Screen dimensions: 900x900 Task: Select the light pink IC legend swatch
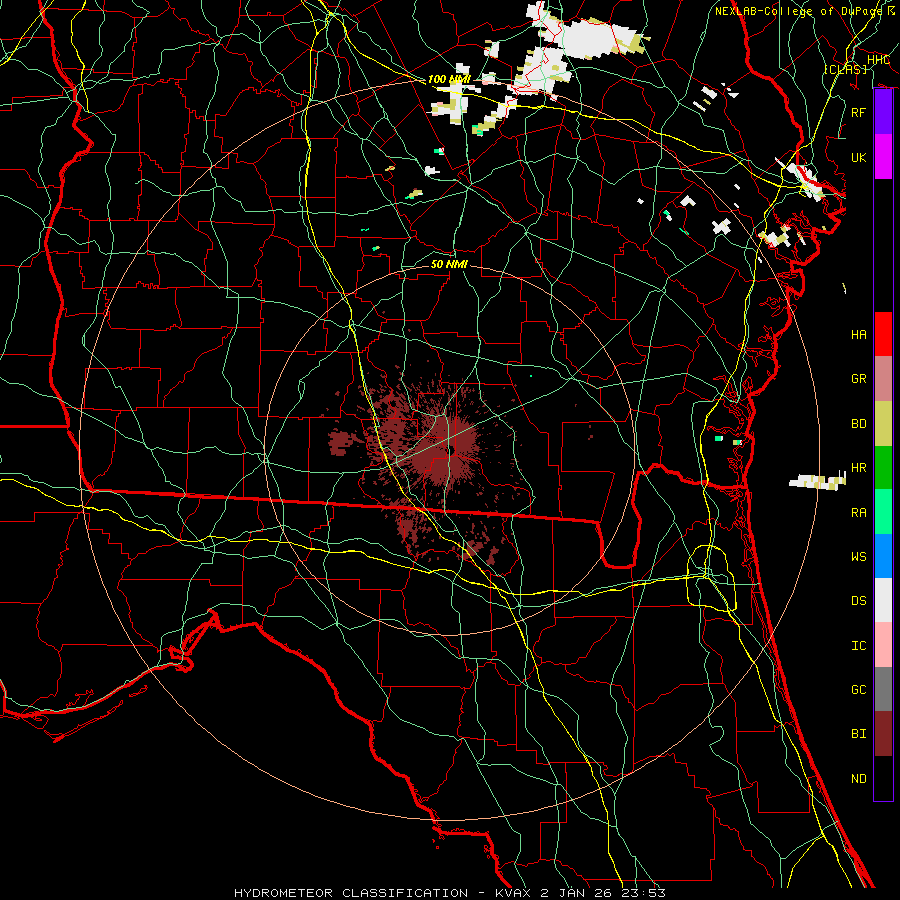pyautogui.click(x=883, y=645)
